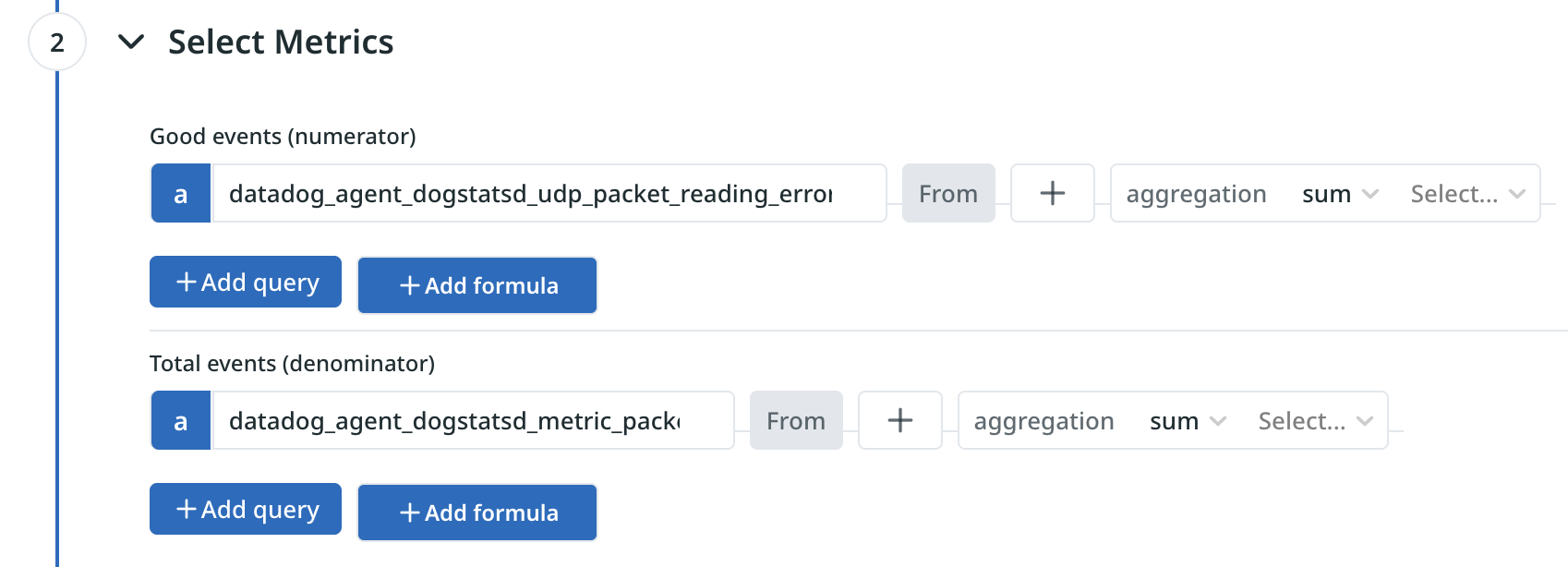Click the Select Metrics heading

[280, 42]
